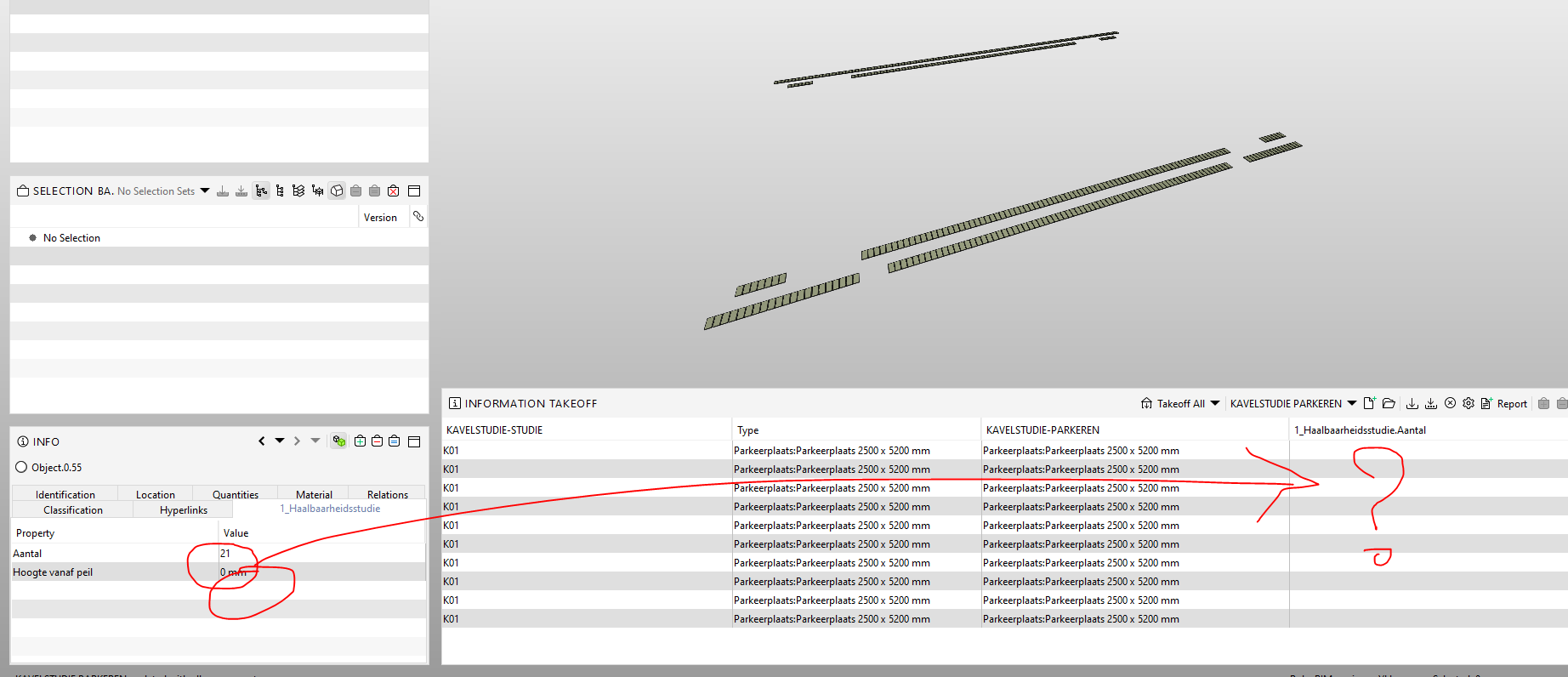This screenshot has height=677, width=1568.
Task: Click the small parking block at 3D view right
Action: pos(1272,137)
